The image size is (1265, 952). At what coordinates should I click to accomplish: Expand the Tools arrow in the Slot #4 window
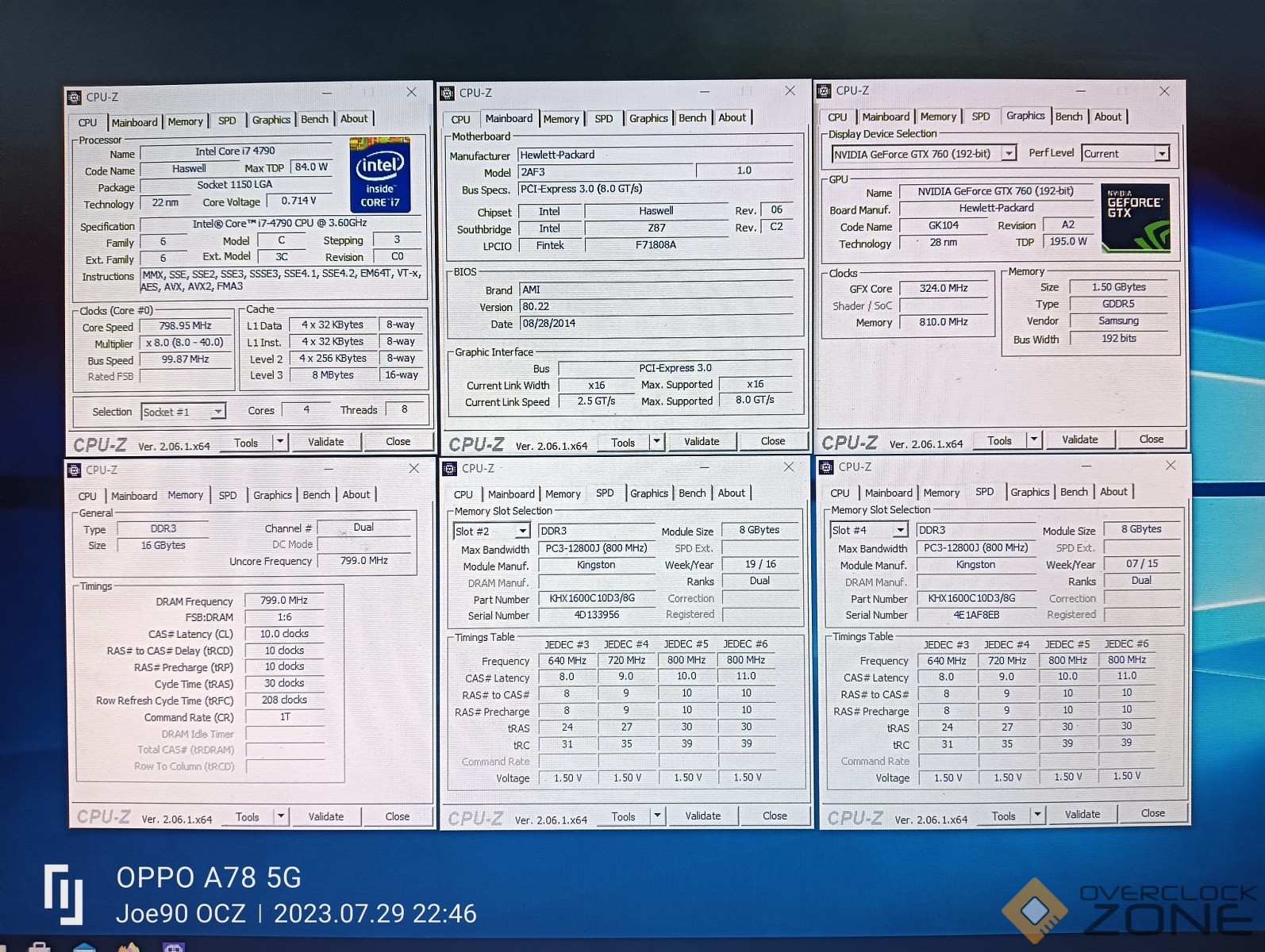coord(1037,815)
